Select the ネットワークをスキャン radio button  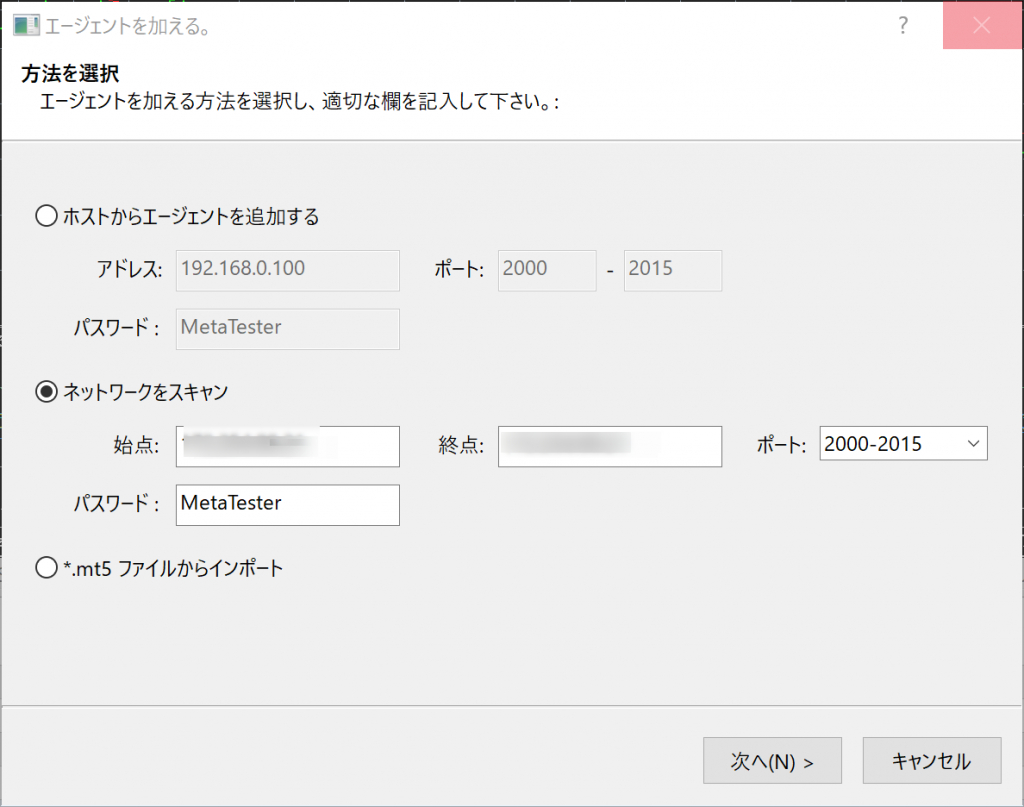coord(47,392)
